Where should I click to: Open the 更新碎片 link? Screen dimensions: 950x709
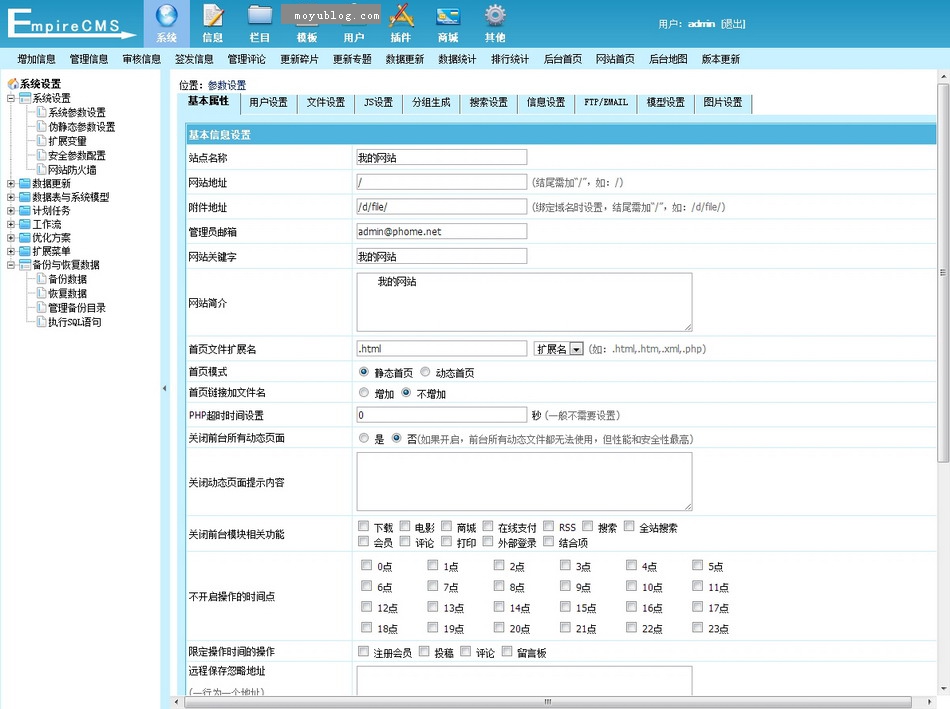coord(299,59)
